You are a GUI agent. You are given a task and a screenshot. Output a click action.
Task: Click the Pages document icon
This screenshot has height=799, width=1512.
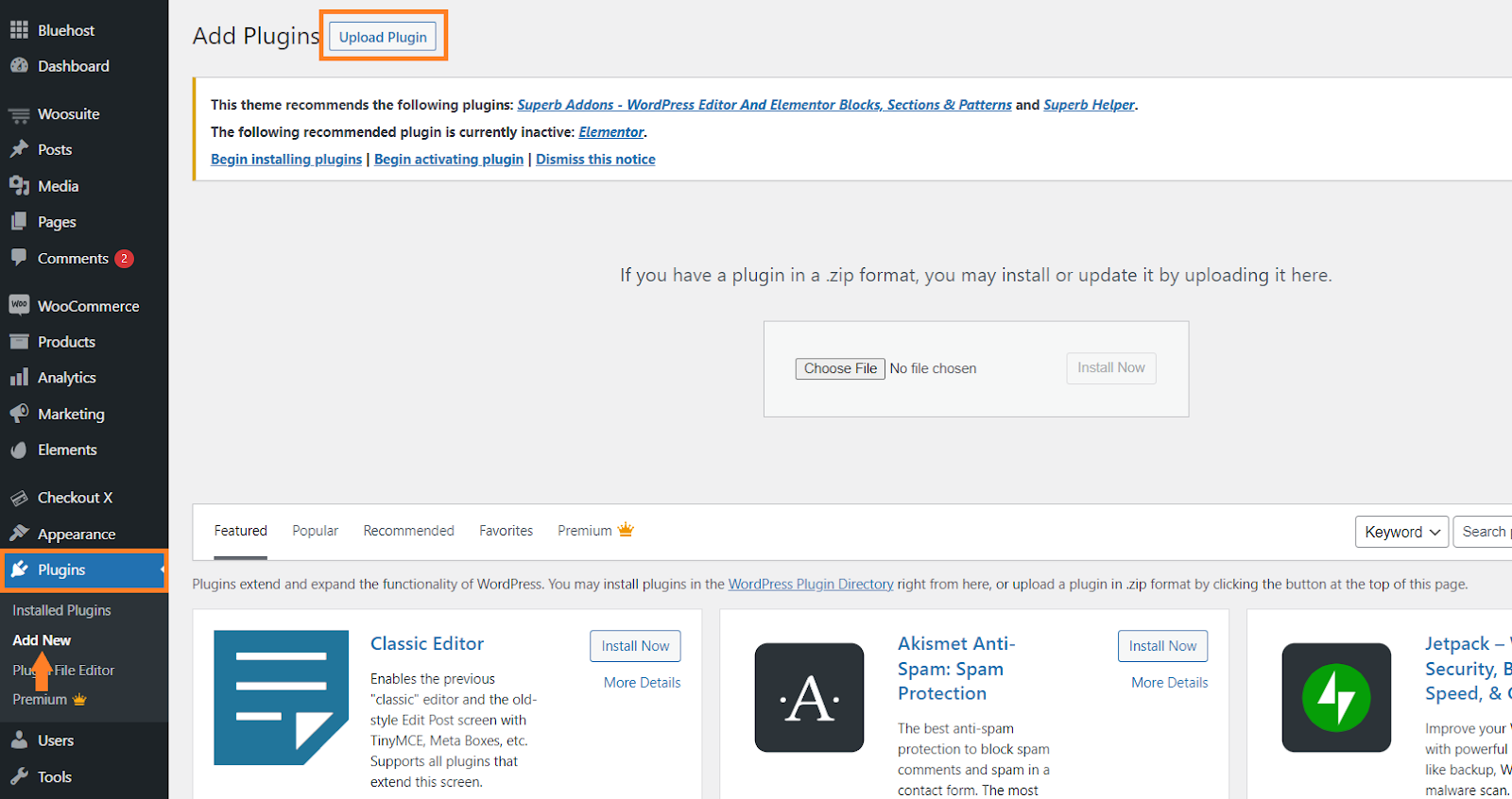coord(19,222)
